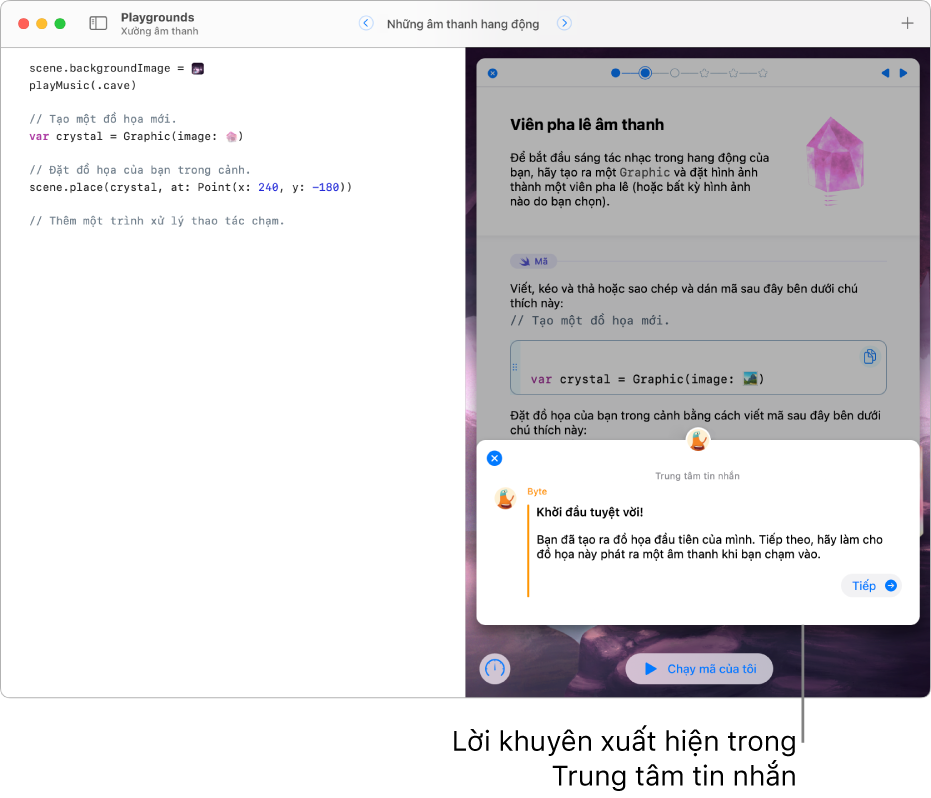Viewport: 931px width, 798px height.
Task: Select the current highlighted progress step
Action: point(645,73)
